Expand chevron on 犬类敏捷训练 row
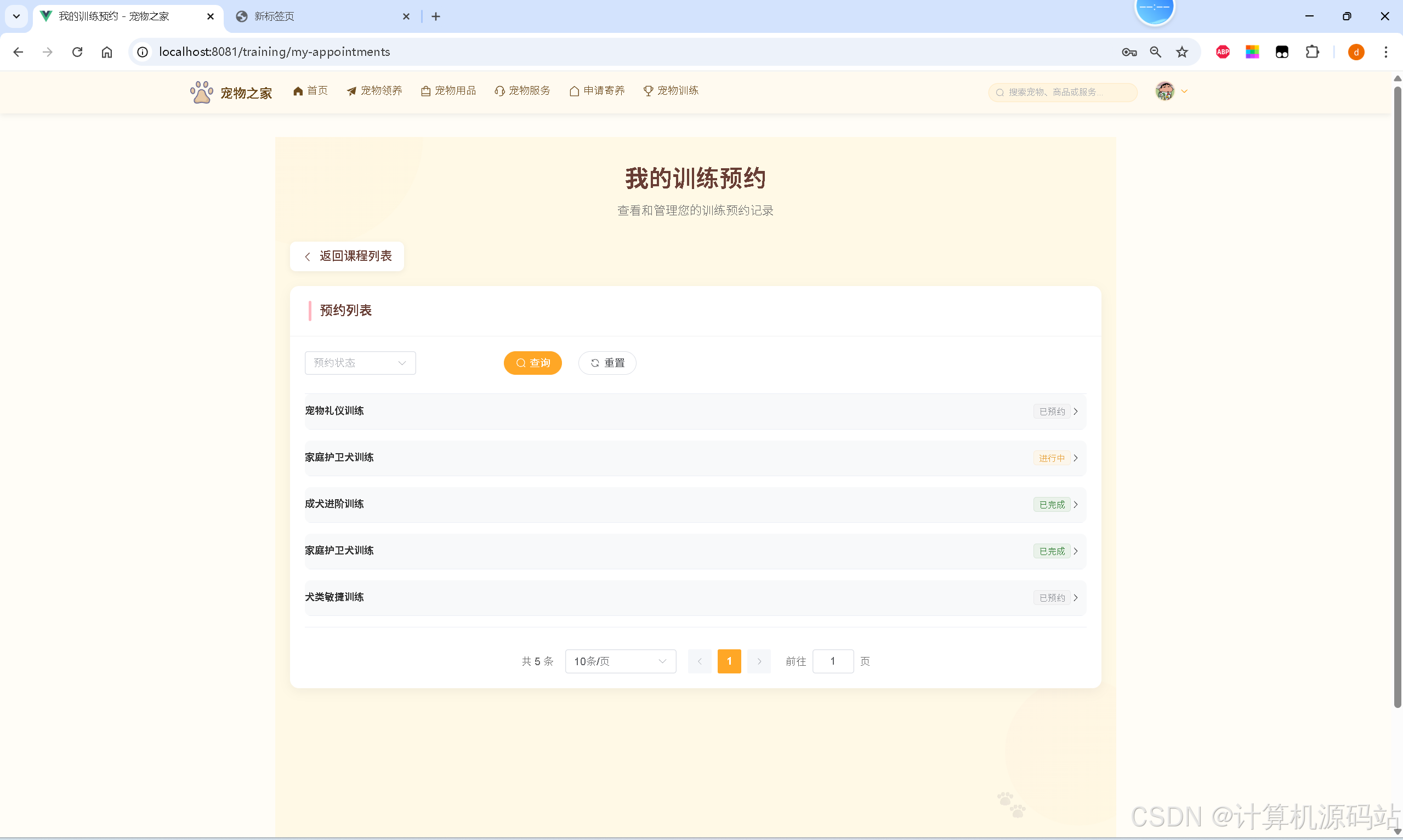The image size is (1403, 840). pyautogui.click(x=1076, y=598)
